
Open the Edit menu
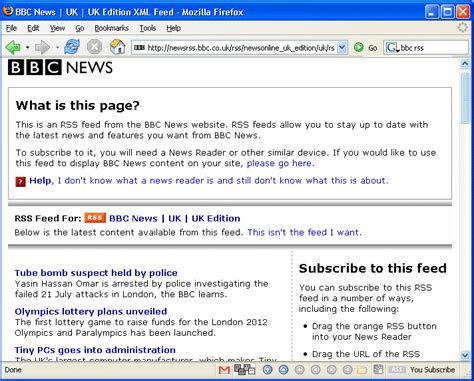[x=33, y=28]
